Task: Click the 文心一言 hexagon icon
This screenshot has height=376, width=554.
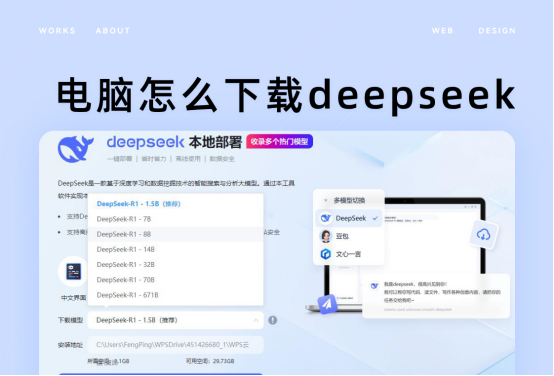Action: pyautogui.click(x=325, y=254)
